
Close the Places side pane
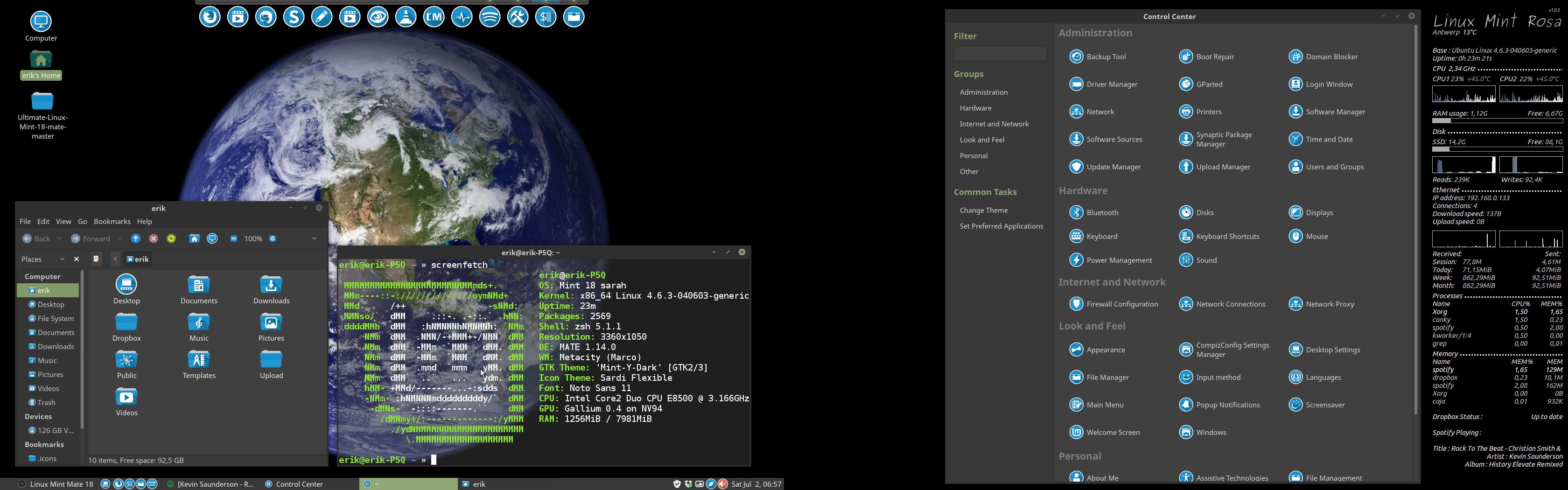click(77, 259)
